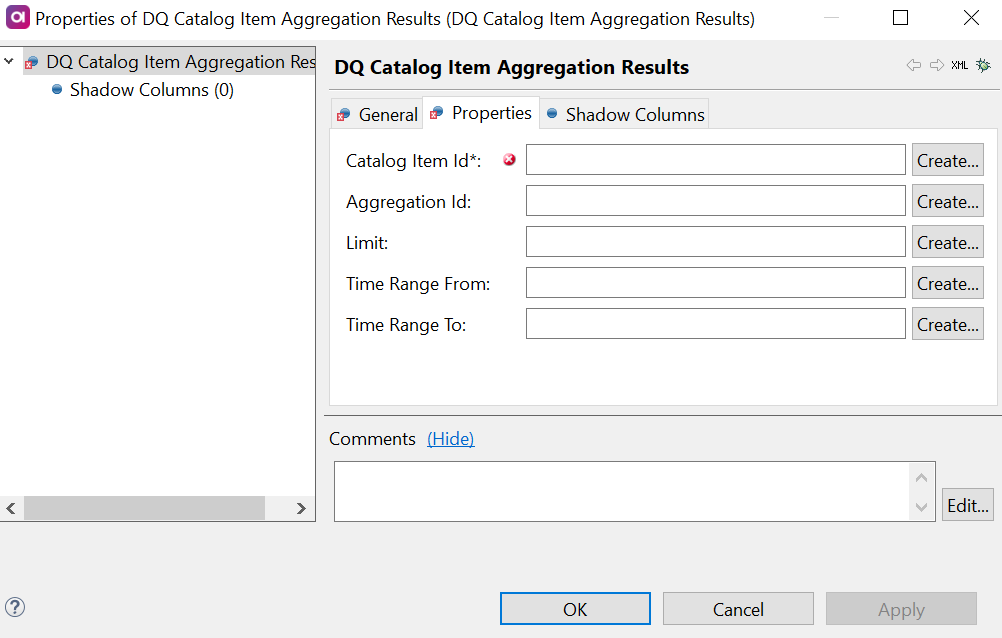Click the help question mark icon
Viewport: 1002px width, 638px height.
click(x=15, y=607)
